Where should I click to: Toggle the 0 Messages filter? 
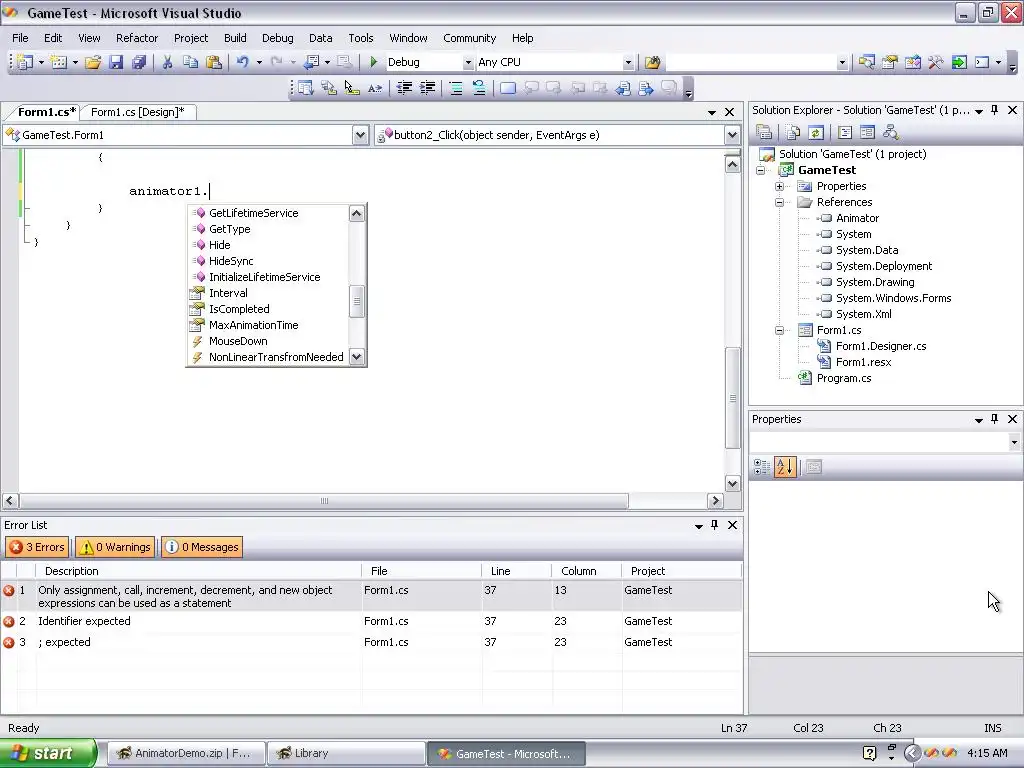point(202,547)
